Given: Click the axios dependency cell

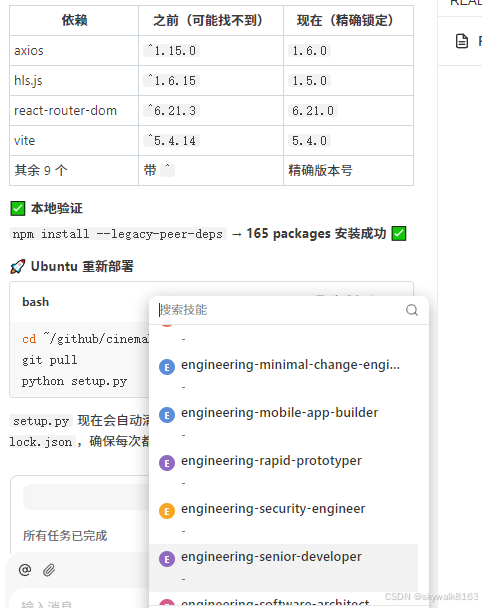Looking at the screenshot, I should point(74,50).
